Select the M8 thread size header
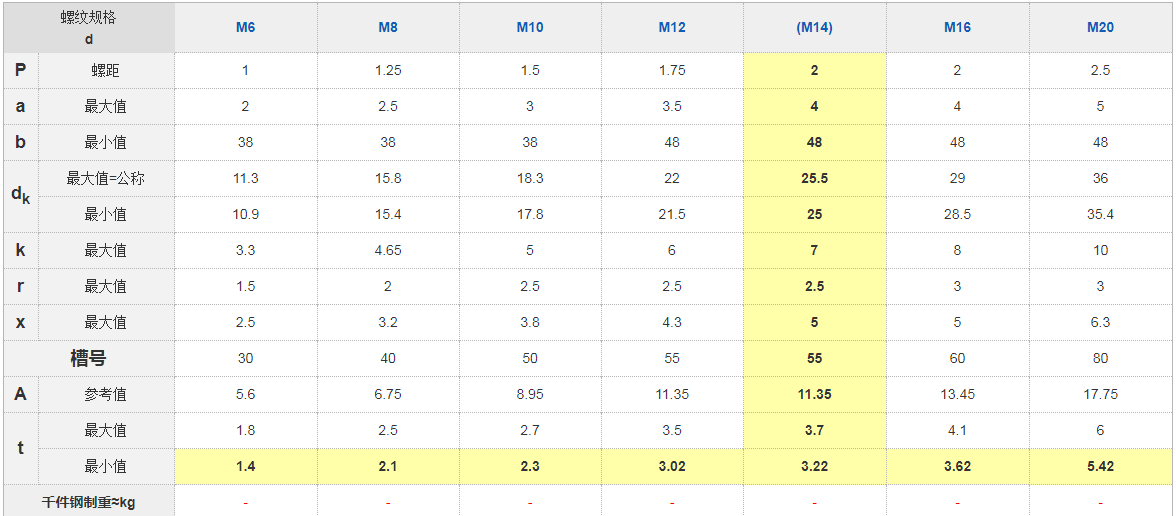1176x516 pixels. point(388,27)
